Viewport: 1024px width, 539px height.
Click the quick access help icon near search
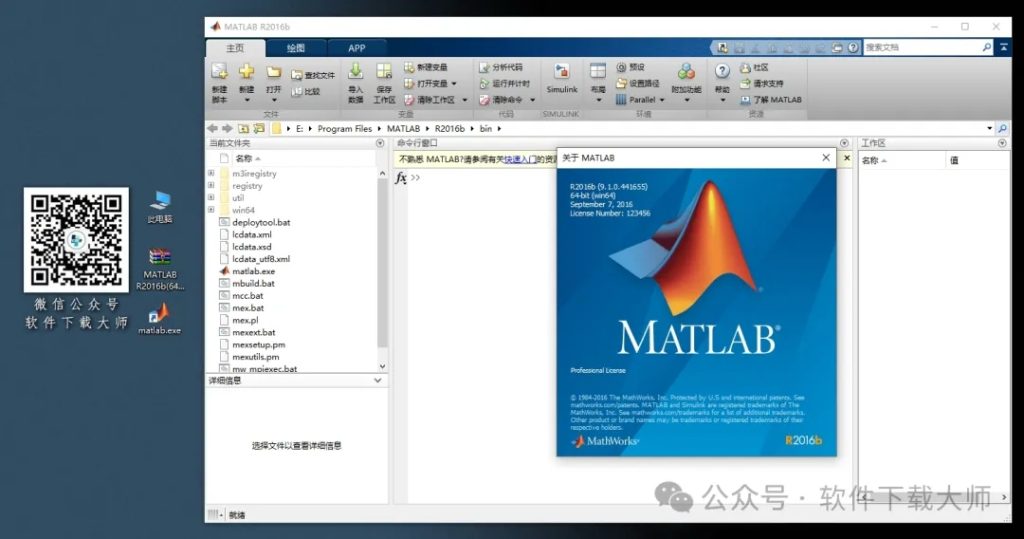[x=853, y=48]
